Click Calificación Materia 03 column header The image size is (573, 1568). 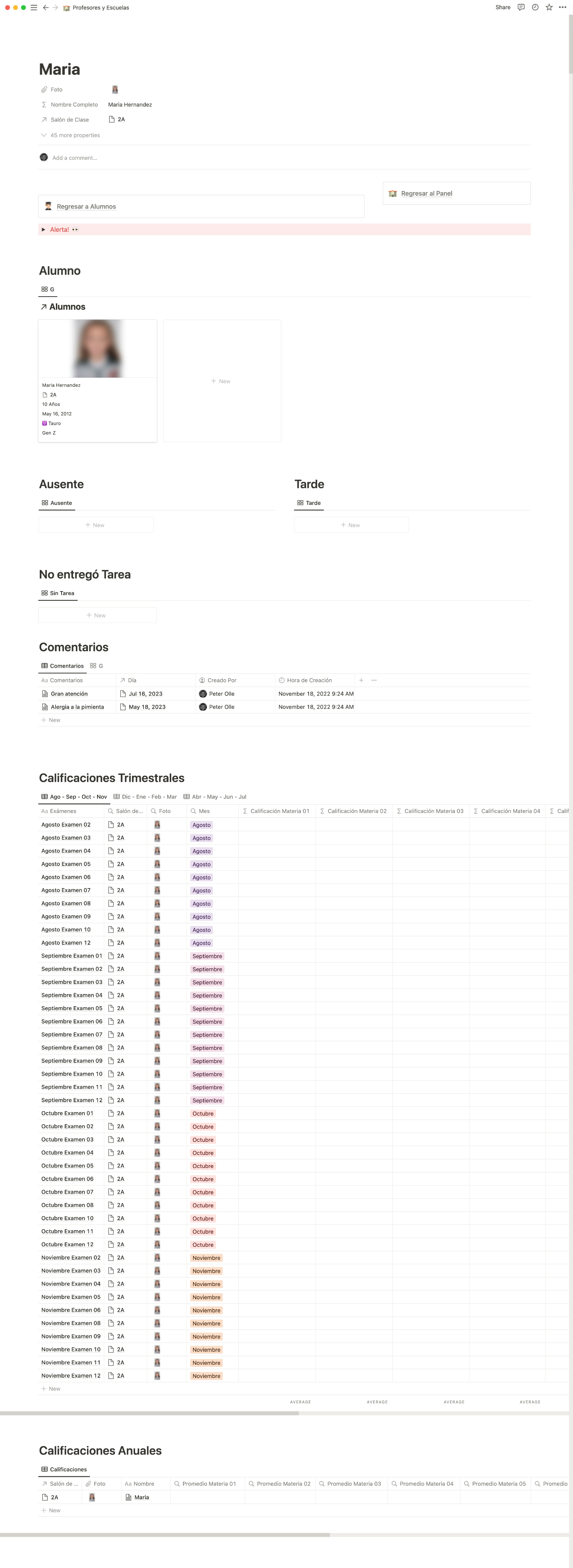(430, 811)
